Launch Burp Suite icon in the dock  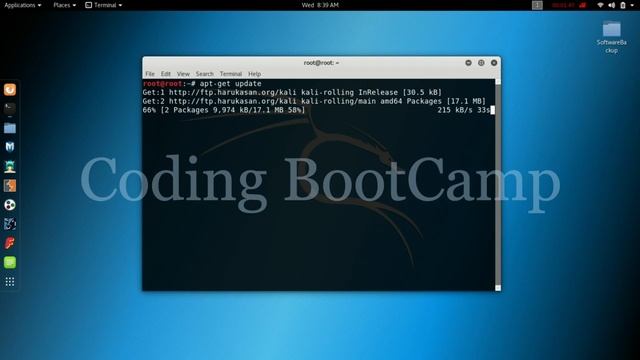tap(10, 186)
